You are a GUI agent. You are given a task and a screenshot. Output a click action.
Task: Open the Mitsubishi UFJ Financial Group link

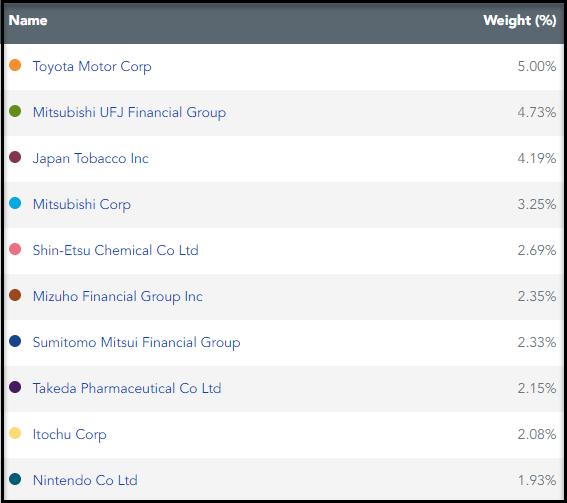click(x=129, y=113)
